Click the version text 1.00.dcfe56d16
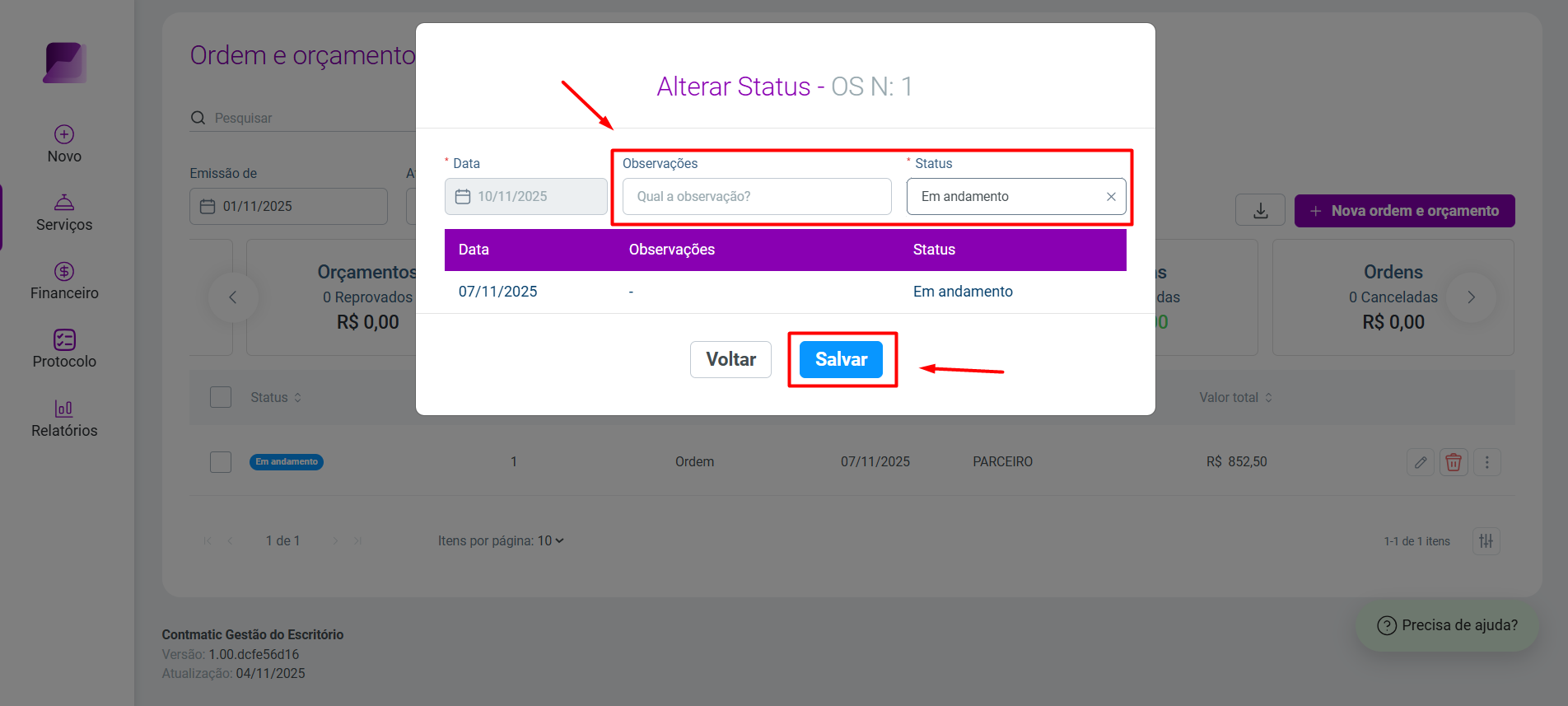The height and width of the screenshot is (706, 1568). pos(254,654)
